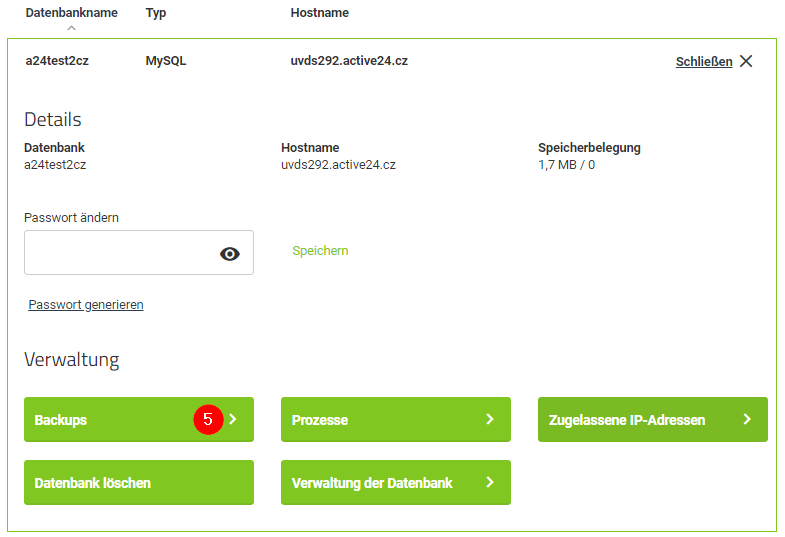Click the Datenbank löschen button
Image resolution: width=785 pixels, height=537 pixels.
point(138,482)
